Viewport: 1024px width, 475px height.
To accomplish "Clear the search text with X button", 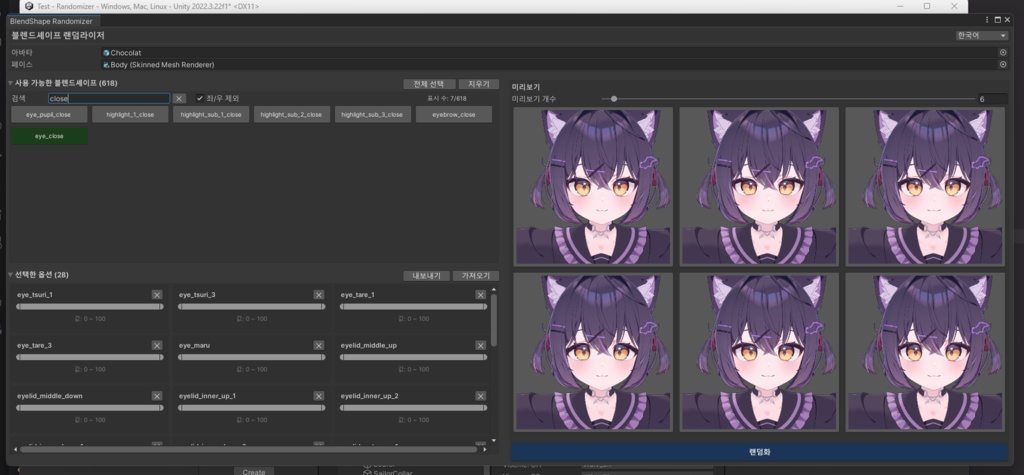I will point(180,99).
